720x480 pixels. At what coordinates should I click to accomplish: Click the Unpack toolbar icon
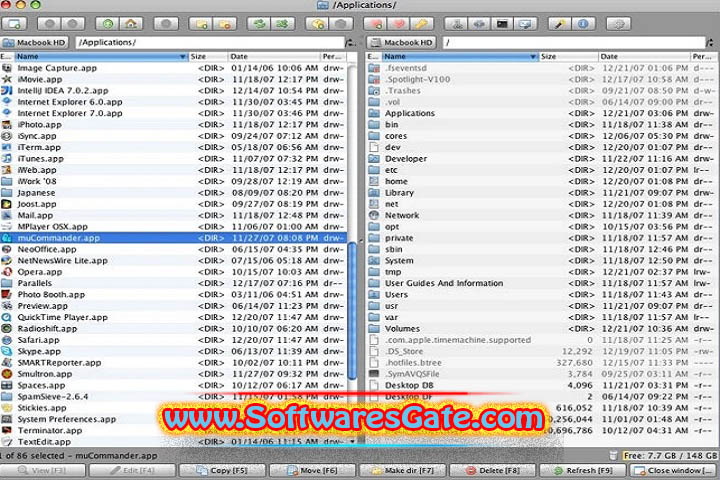click(342, 24)
